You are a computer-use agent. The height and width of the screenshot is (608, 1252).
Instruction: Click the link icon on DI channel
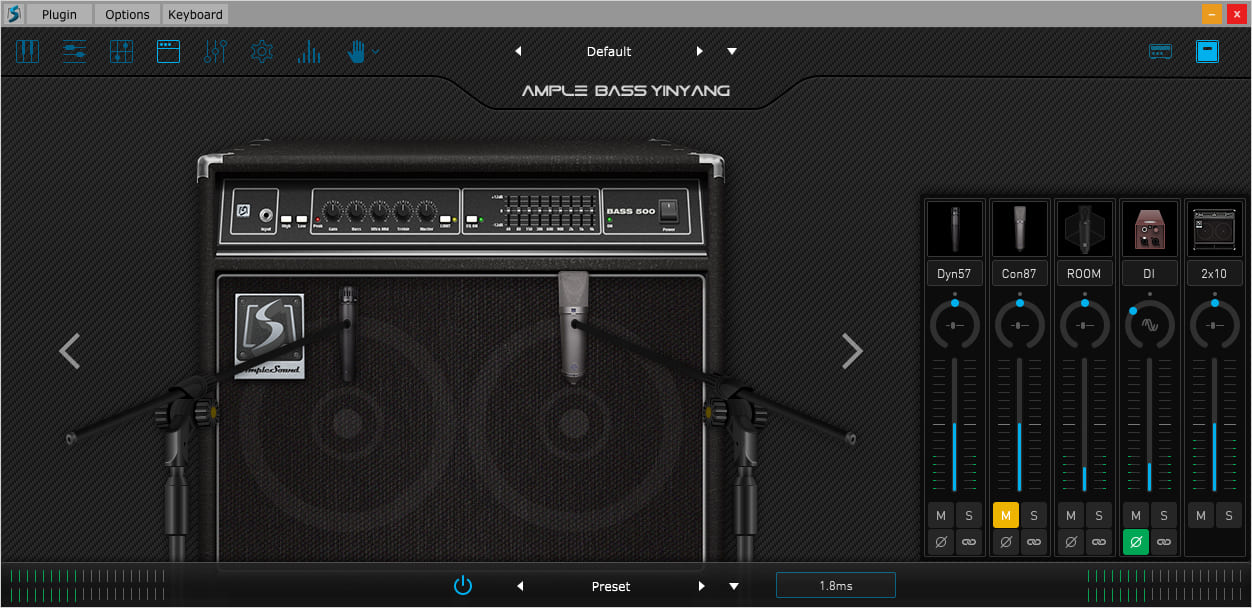[1163, 542]
